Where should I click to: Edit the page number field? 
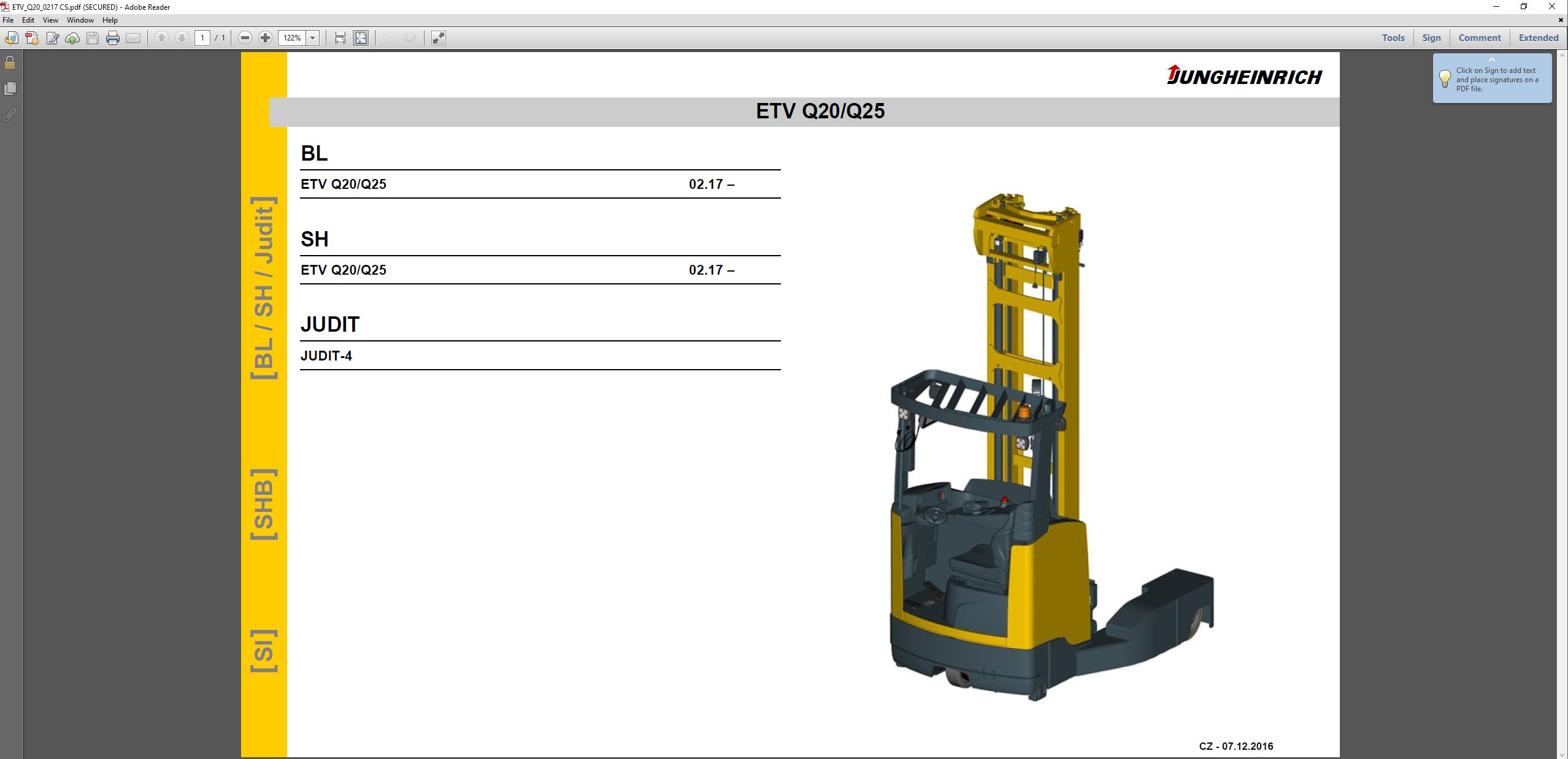202,38
